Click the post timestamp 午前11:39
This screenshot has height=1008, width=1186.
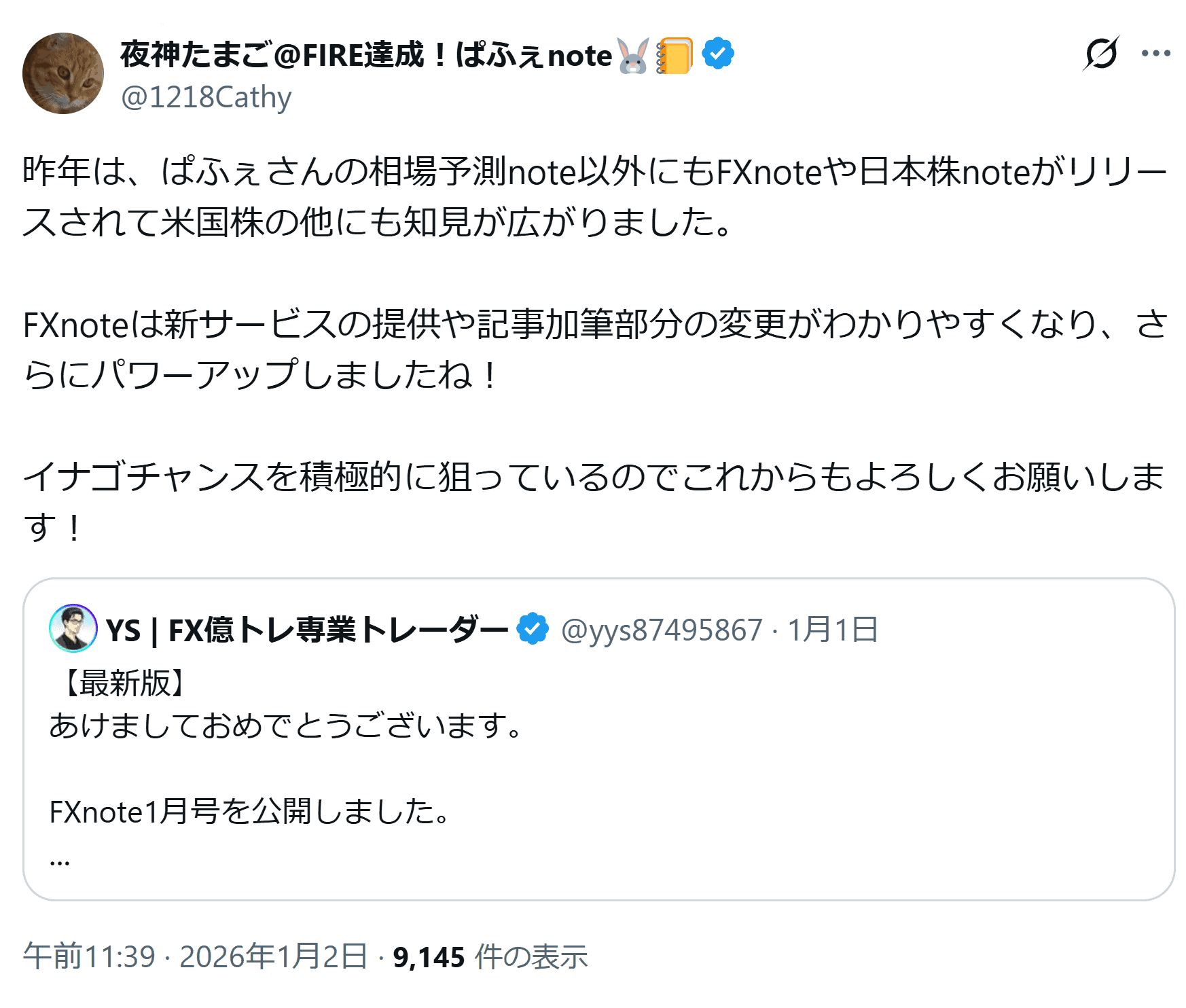point(89,956)
